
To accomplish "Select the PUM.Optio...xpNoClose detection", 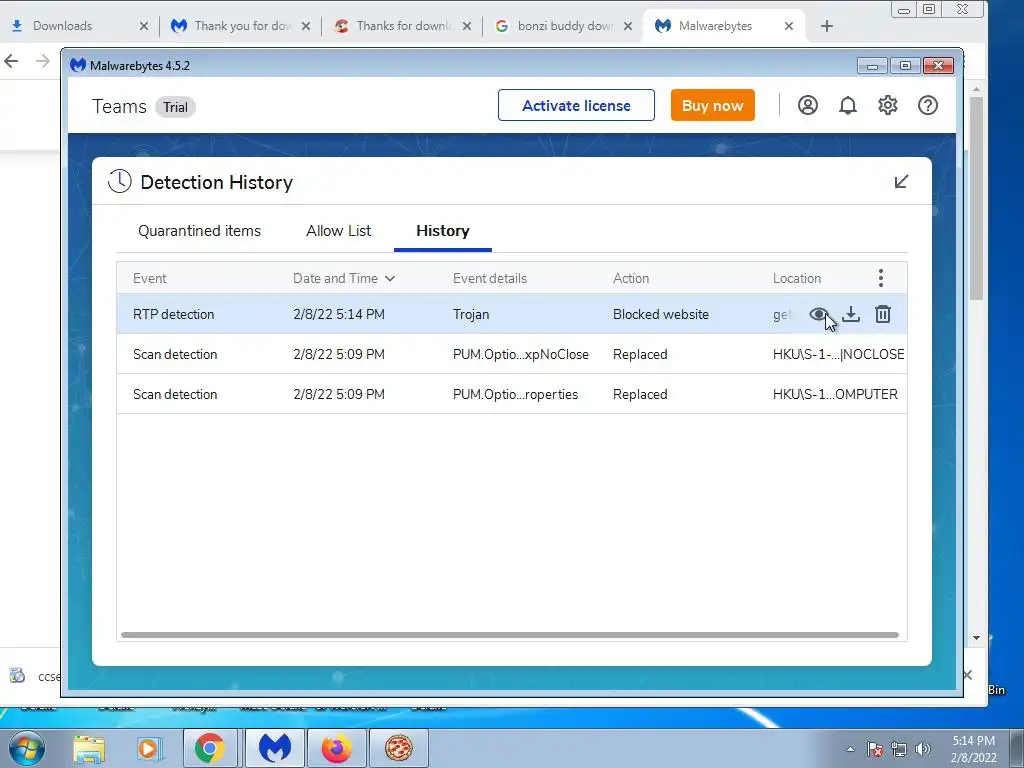I will (520, 354).
